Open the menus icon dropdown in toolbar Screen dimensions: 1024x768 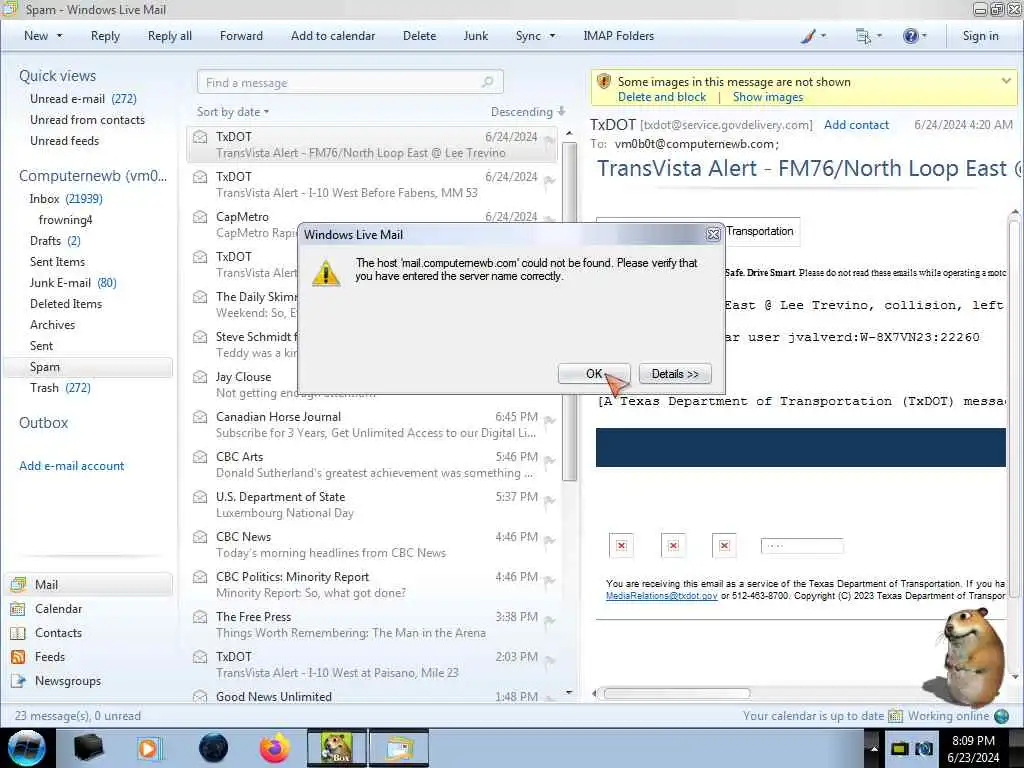869,36
